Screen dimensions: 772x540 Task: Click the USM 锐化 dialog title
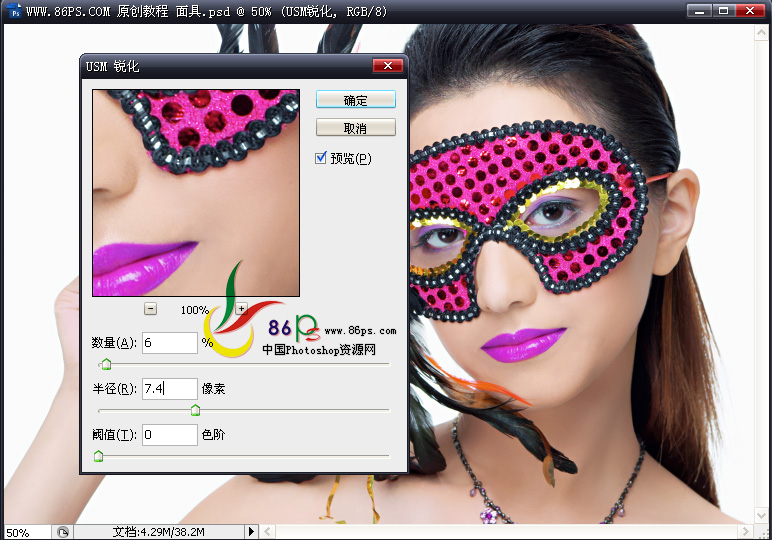coord(112,66)
